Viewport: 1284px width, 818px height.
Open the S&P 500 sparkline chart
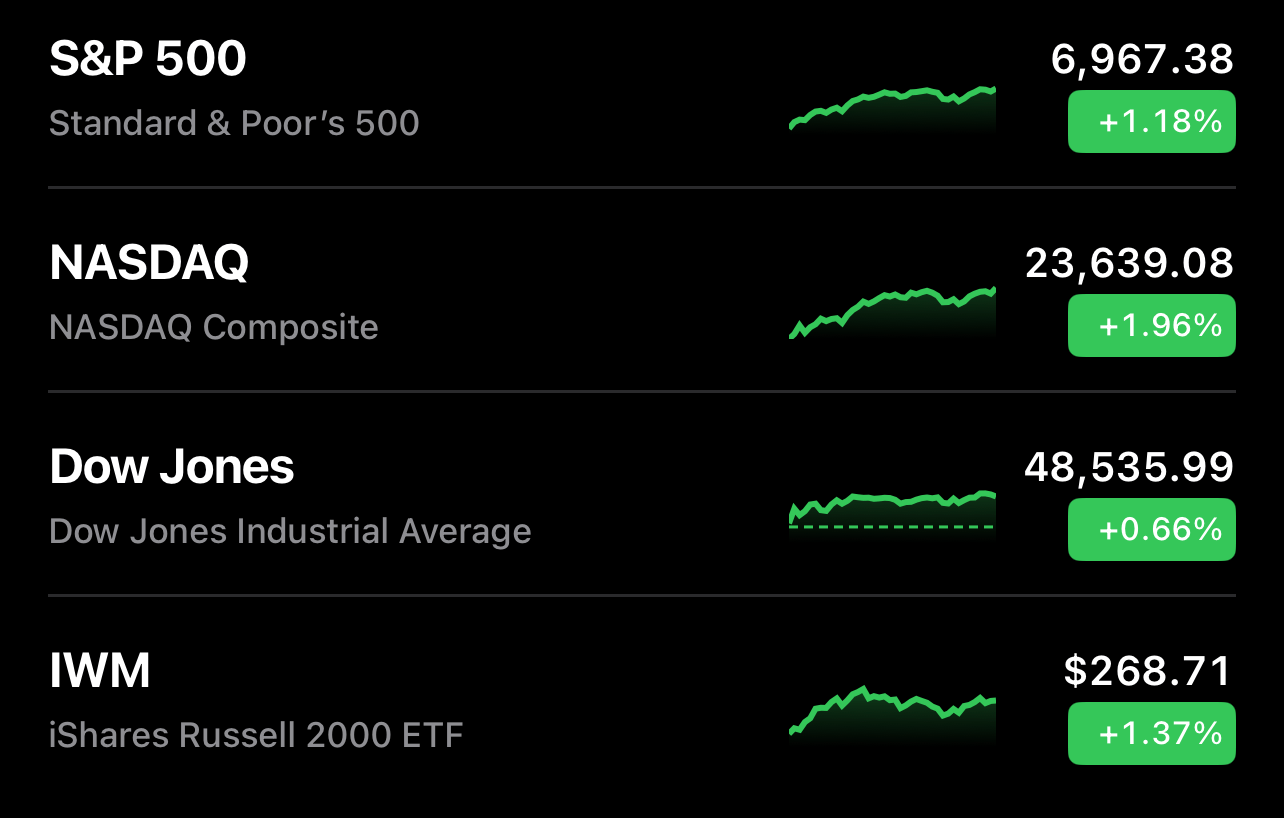pyautogui.click(x=892, y=108)
